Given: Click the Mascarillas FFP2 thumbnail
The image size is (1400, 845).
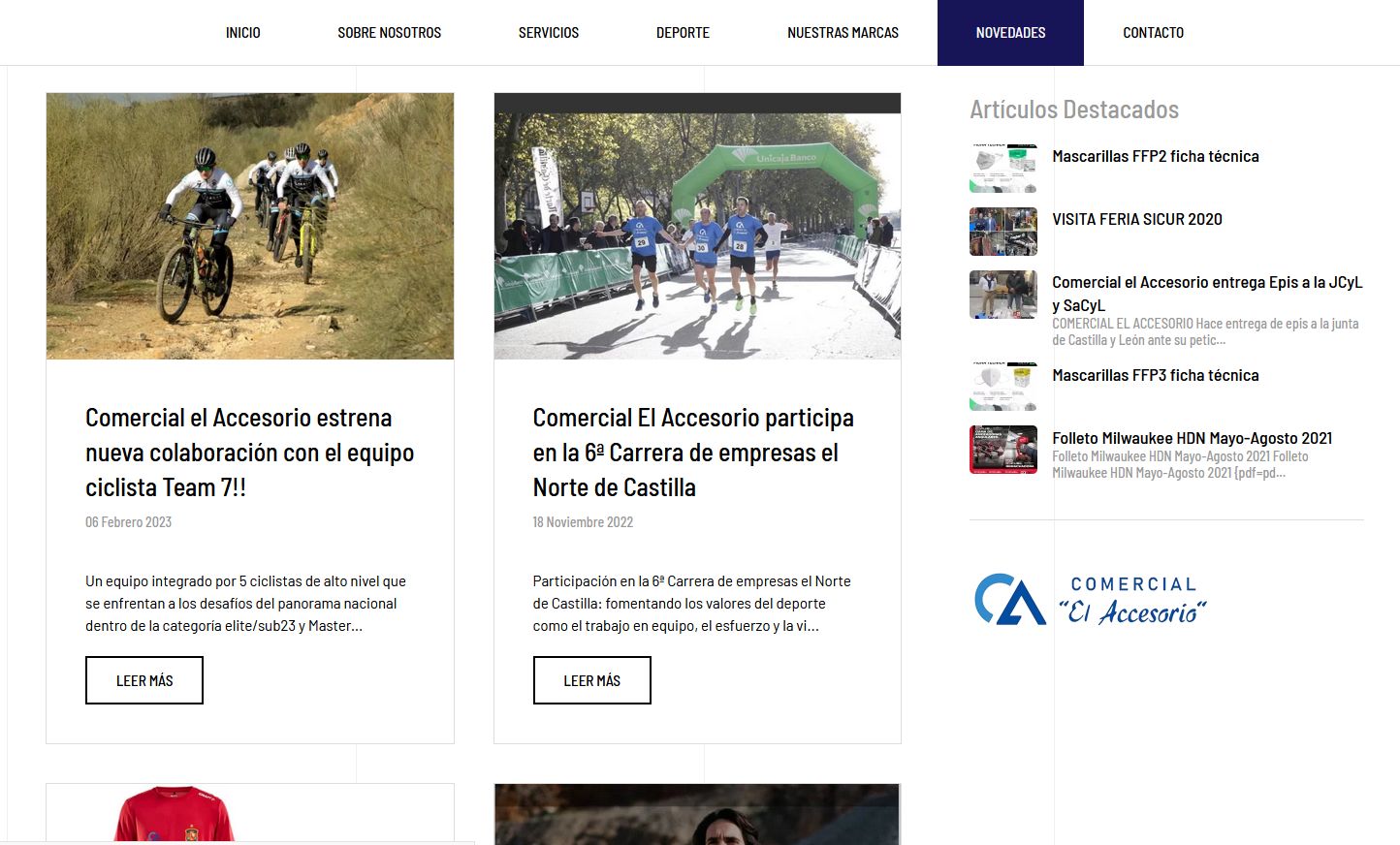Looking at the screenshot, I should [1003, 169].
